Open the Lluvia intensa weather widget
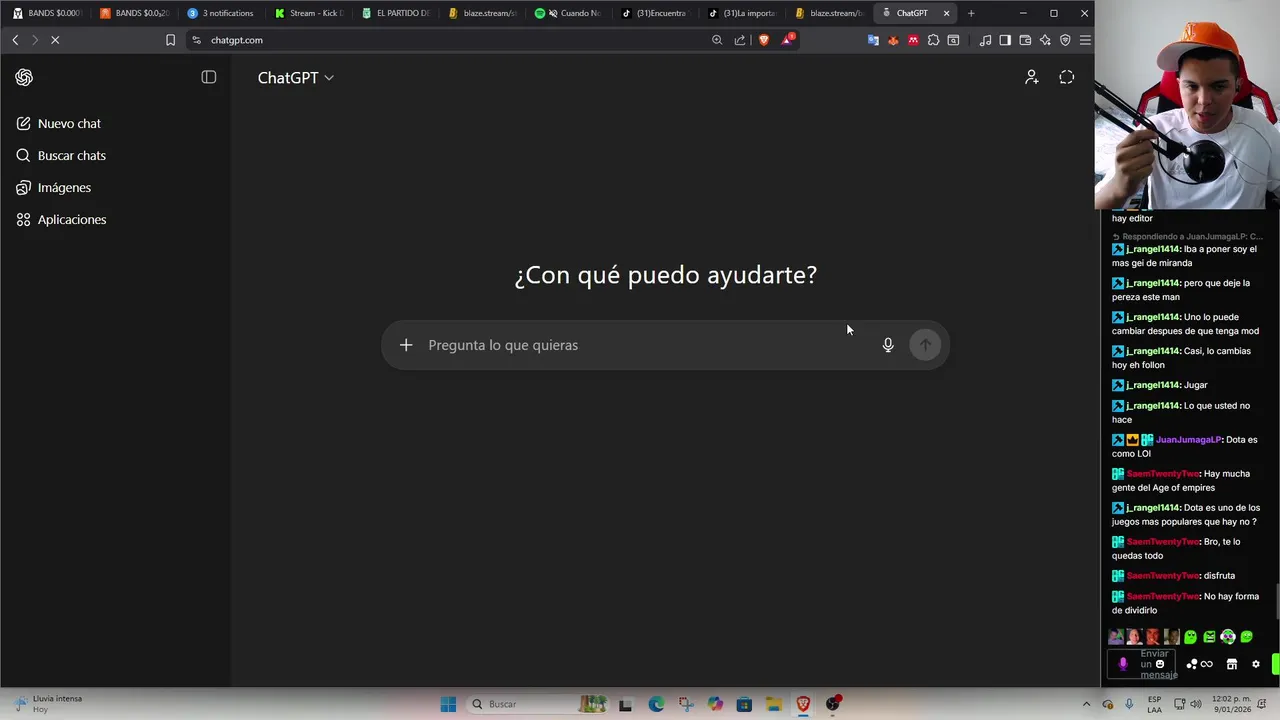Image resolution: width=1280 pixels, height=720 pixels. (47, 704)
